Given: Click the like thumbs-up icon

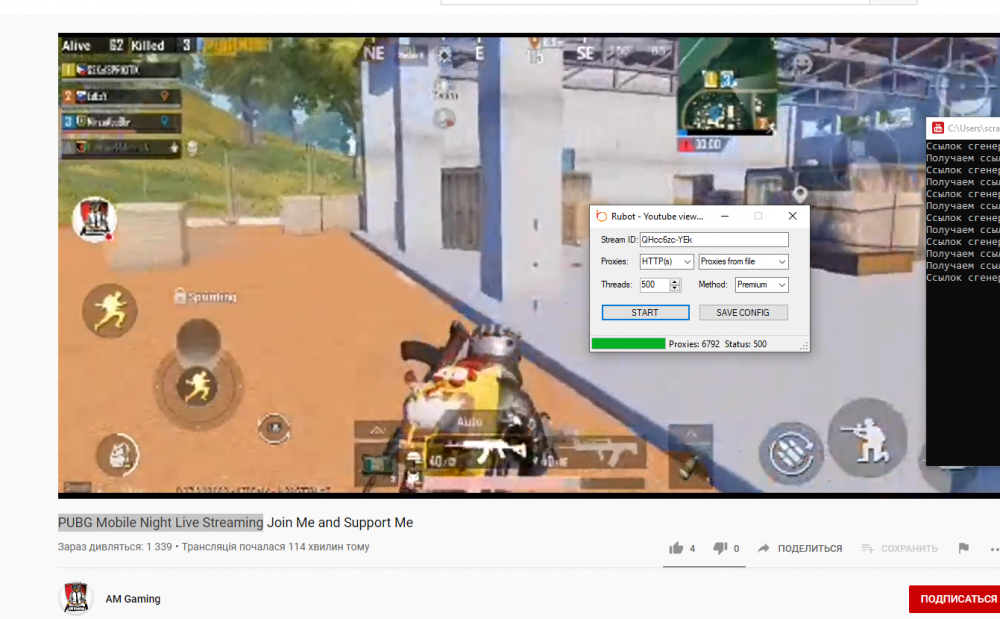Looking at the screenshot, I should [x=677, y=548].
